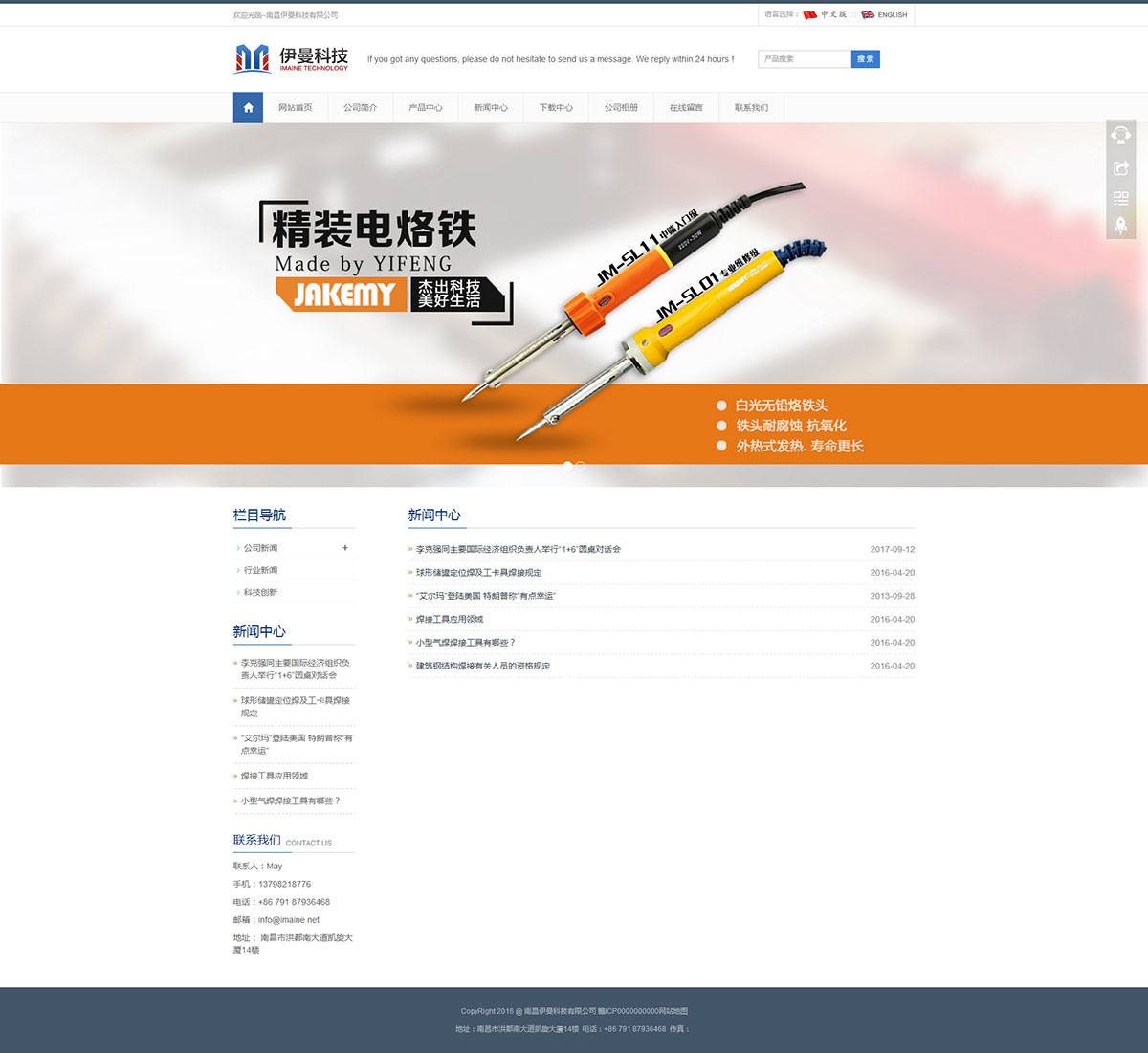Expand 公司新闻 using the plus sign

[x=345, y=548]
